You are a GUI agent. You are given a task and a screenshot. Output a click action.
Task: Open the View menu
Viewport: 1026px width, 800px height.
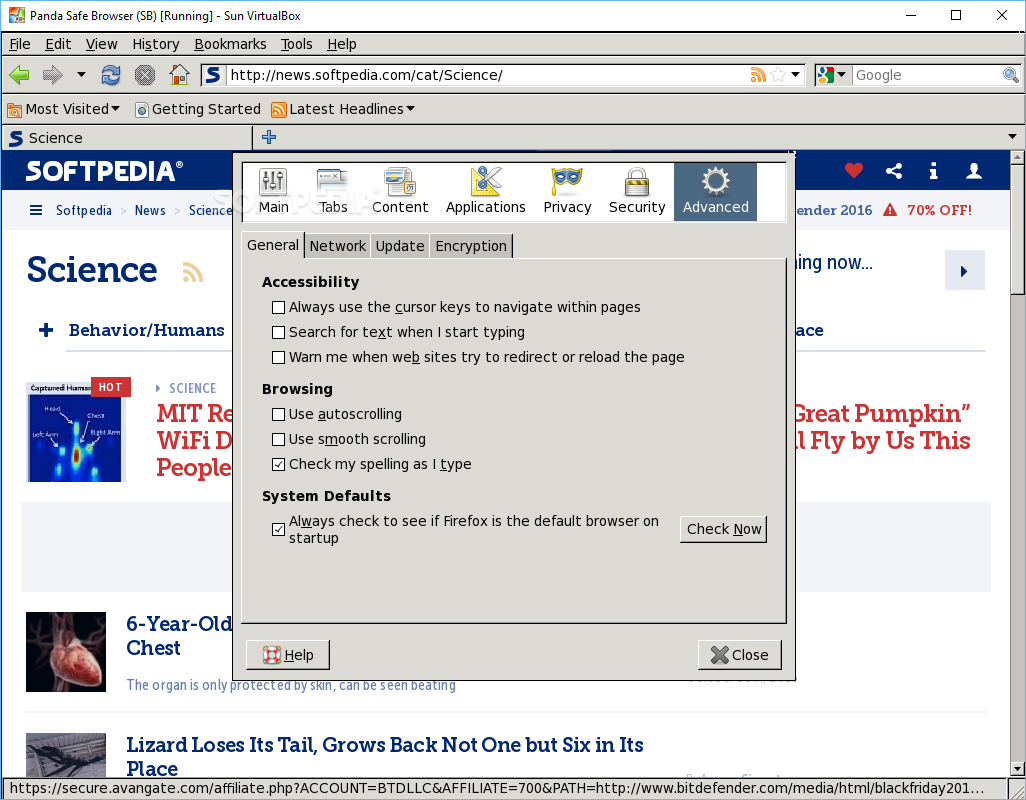click(101, 44)
